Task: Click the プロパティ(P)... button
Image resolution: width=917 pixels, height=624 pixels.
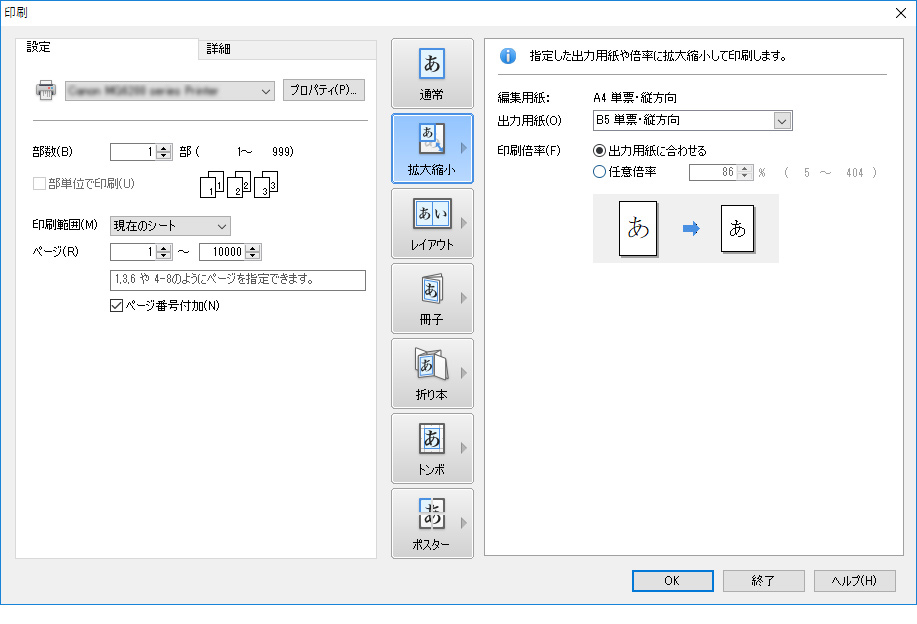Action: 323,90
